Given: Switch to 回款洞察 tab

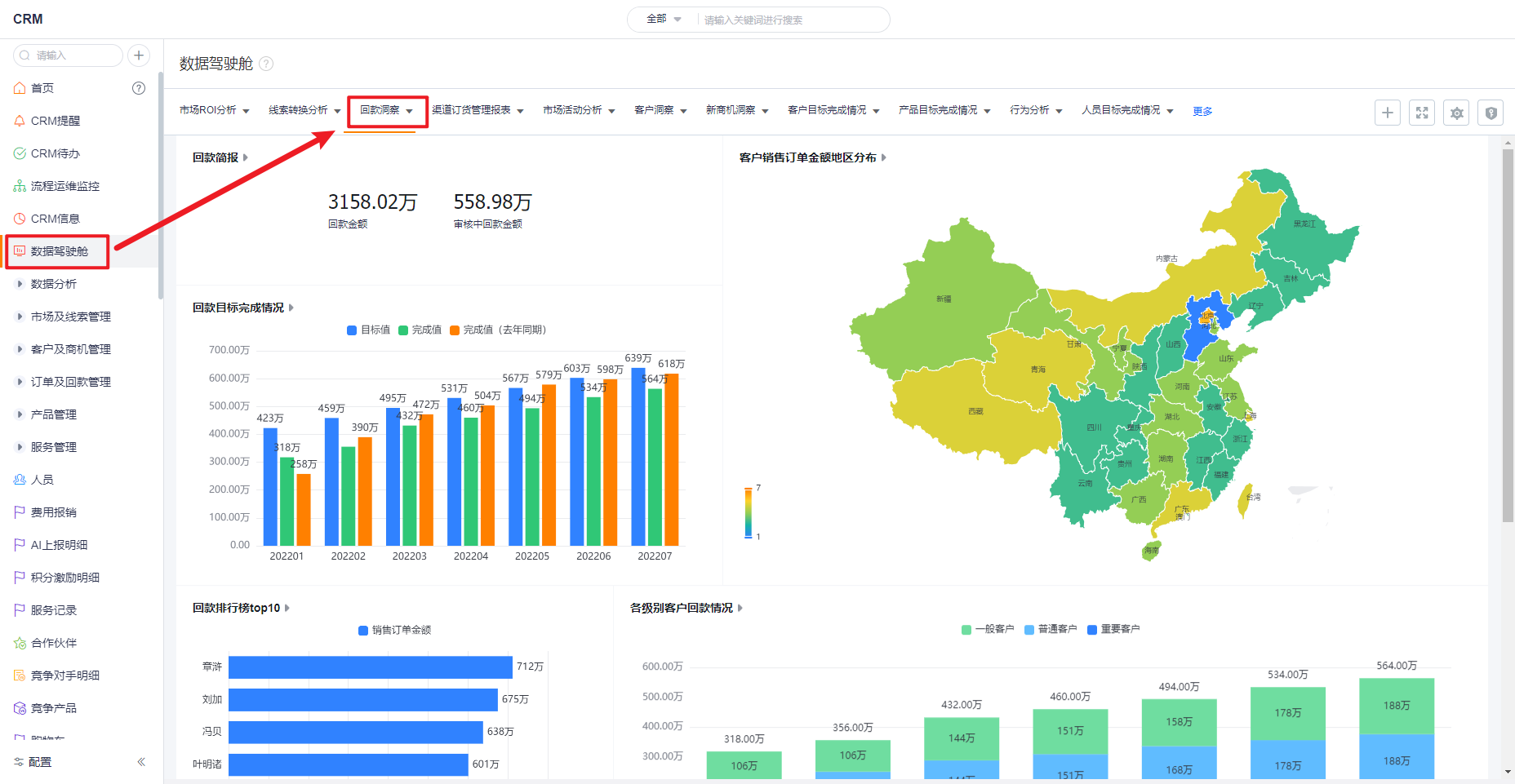Looking at the screenshot, I should click(380, 110).
